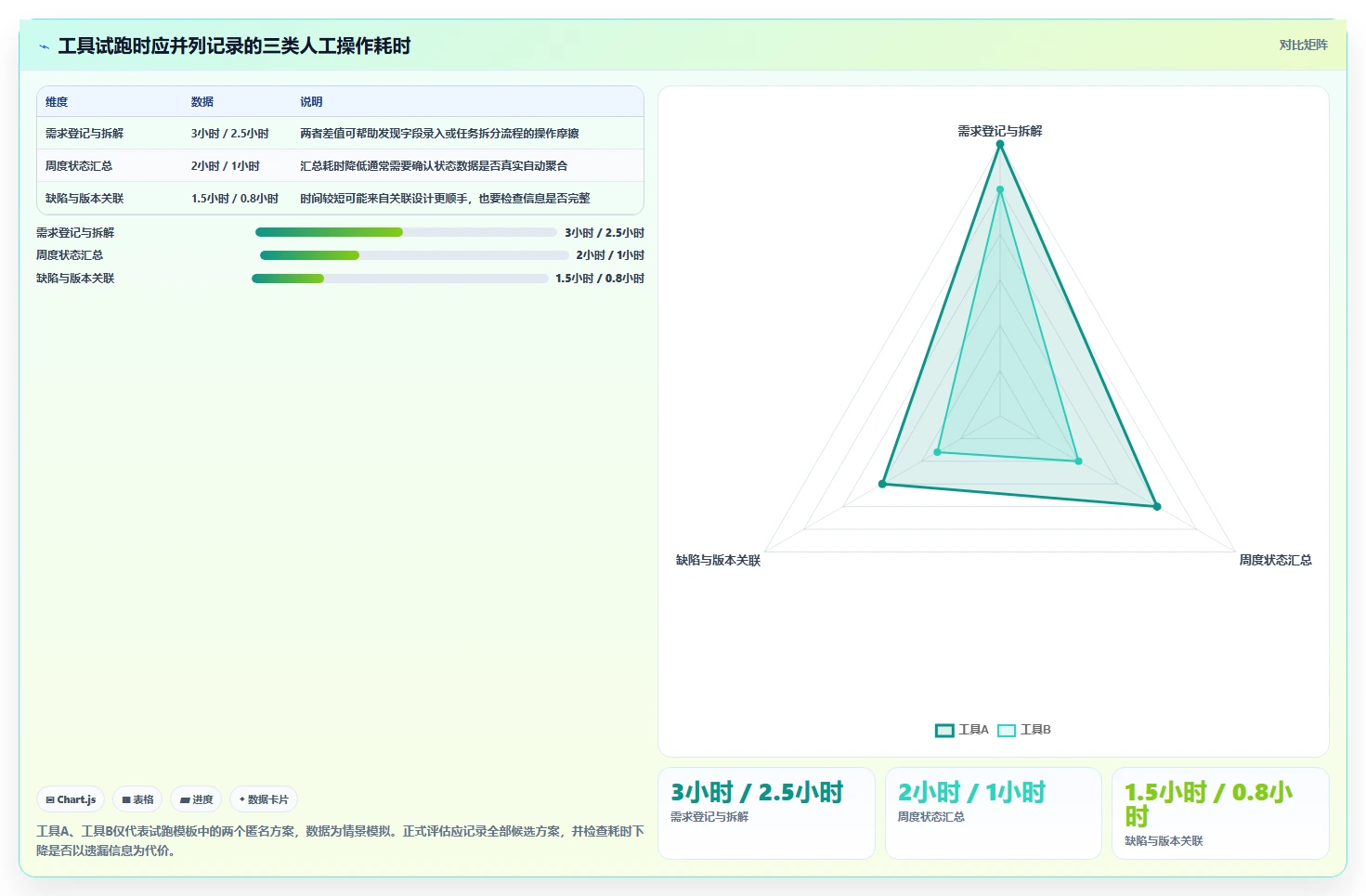Click the 缺陷与版本关联 label beside the progress bar
This screenshot has width=1366, height=896.
(75, 279)
